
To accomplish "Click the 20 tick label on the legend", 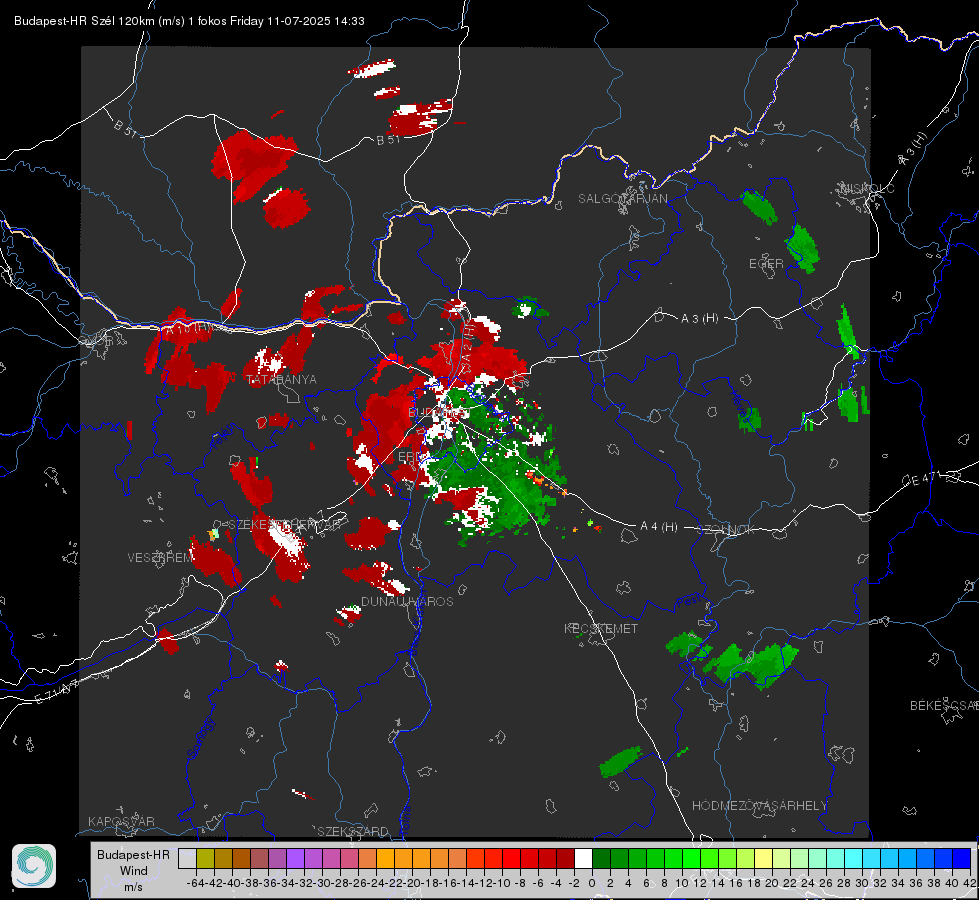I will click(772, 883).
